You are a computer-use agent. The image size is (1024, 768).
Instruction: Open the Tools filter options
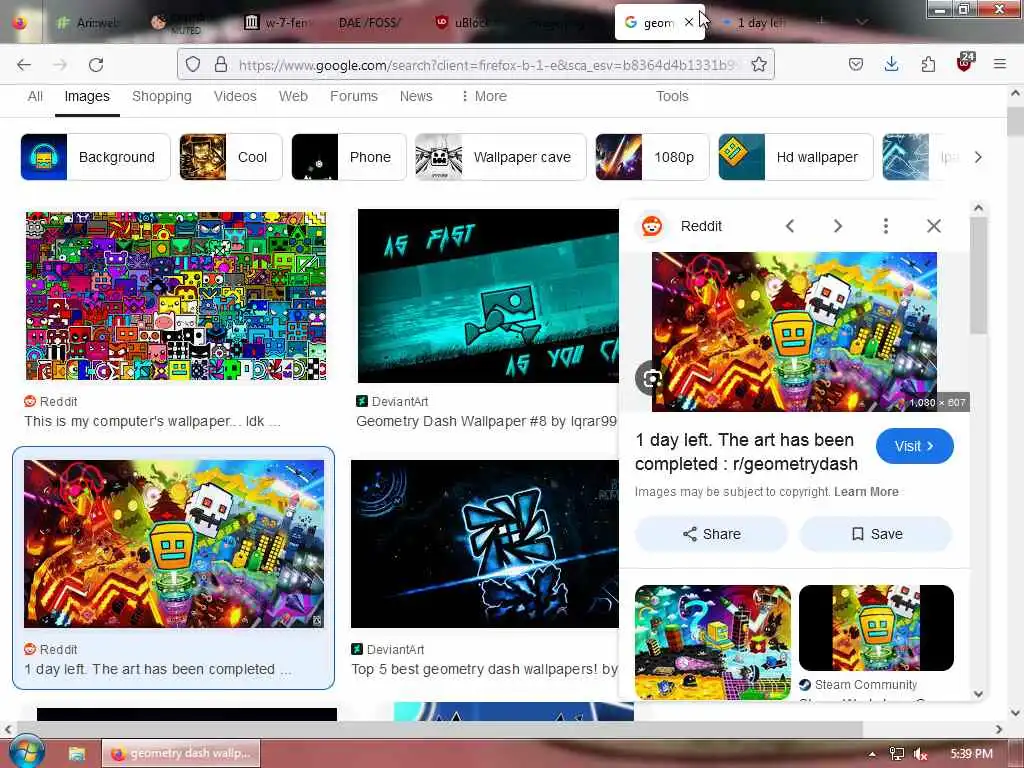pyautogui.click(x=672, y=96)
